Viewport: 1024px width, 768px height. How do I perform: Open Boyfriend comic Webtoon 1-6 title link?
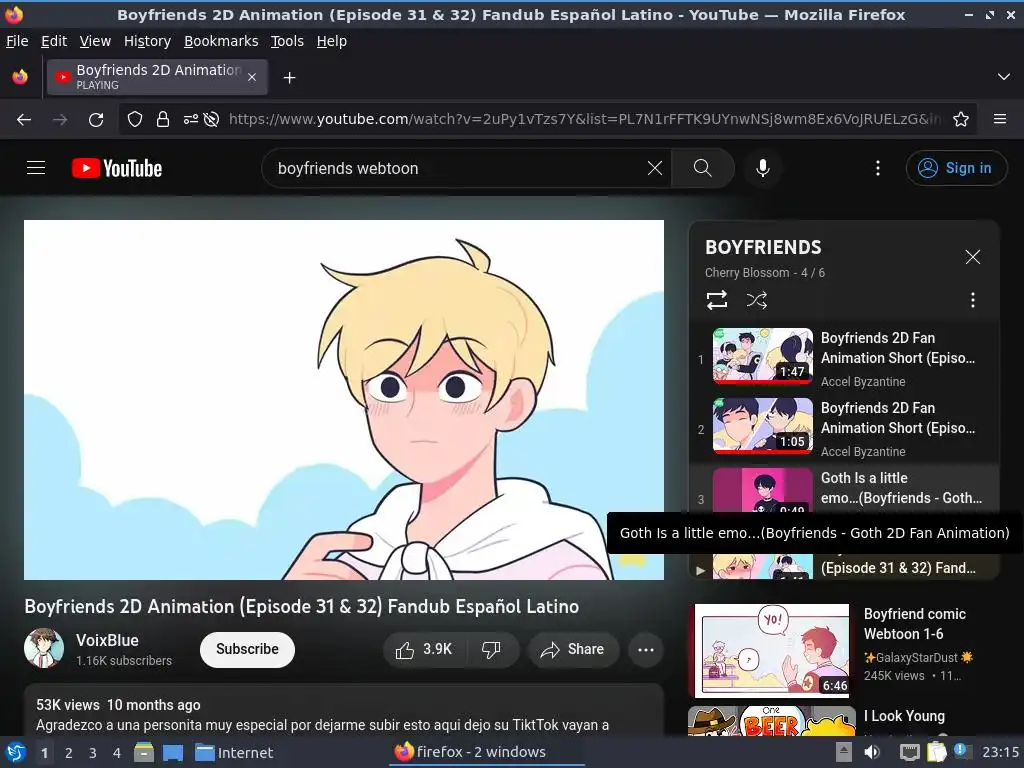[914, 624]
